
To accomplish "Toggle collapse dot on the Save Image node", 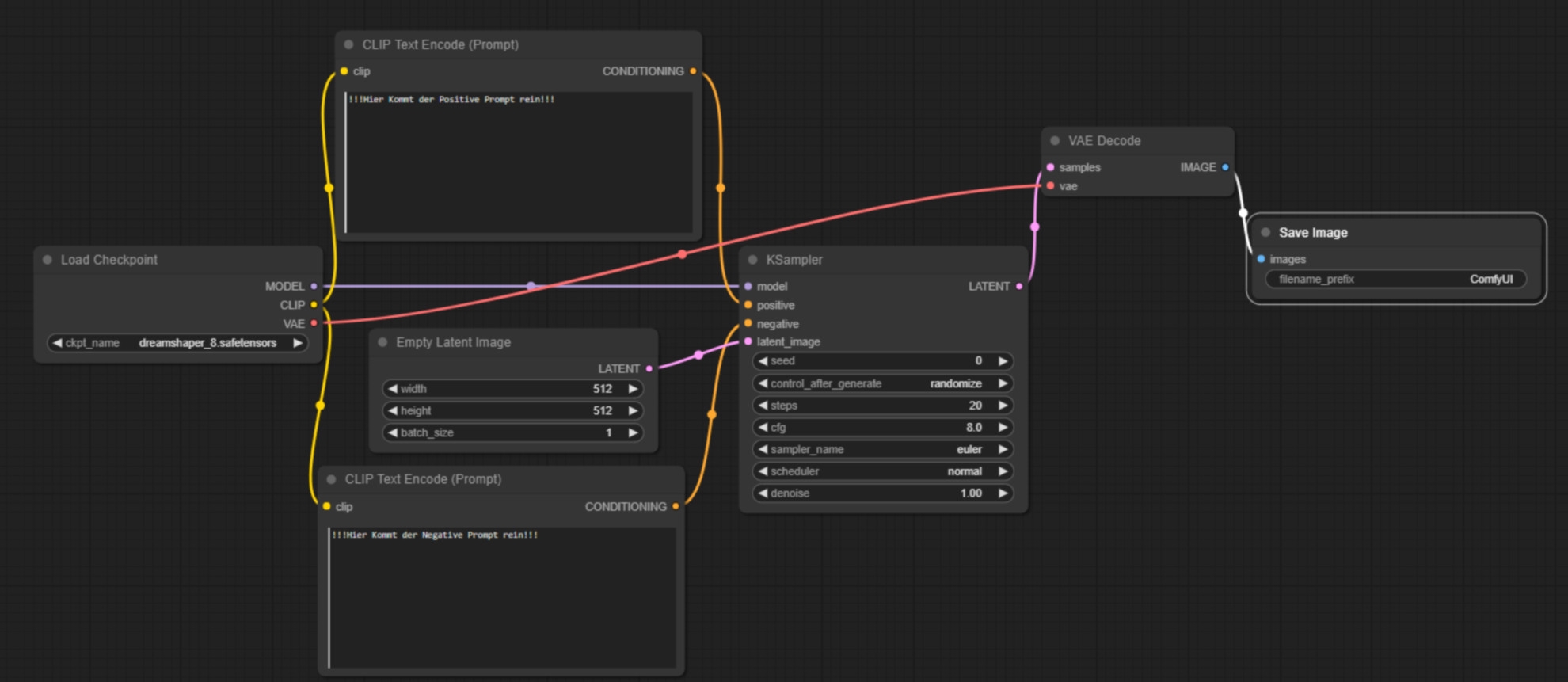I will tap(1265, 233).
